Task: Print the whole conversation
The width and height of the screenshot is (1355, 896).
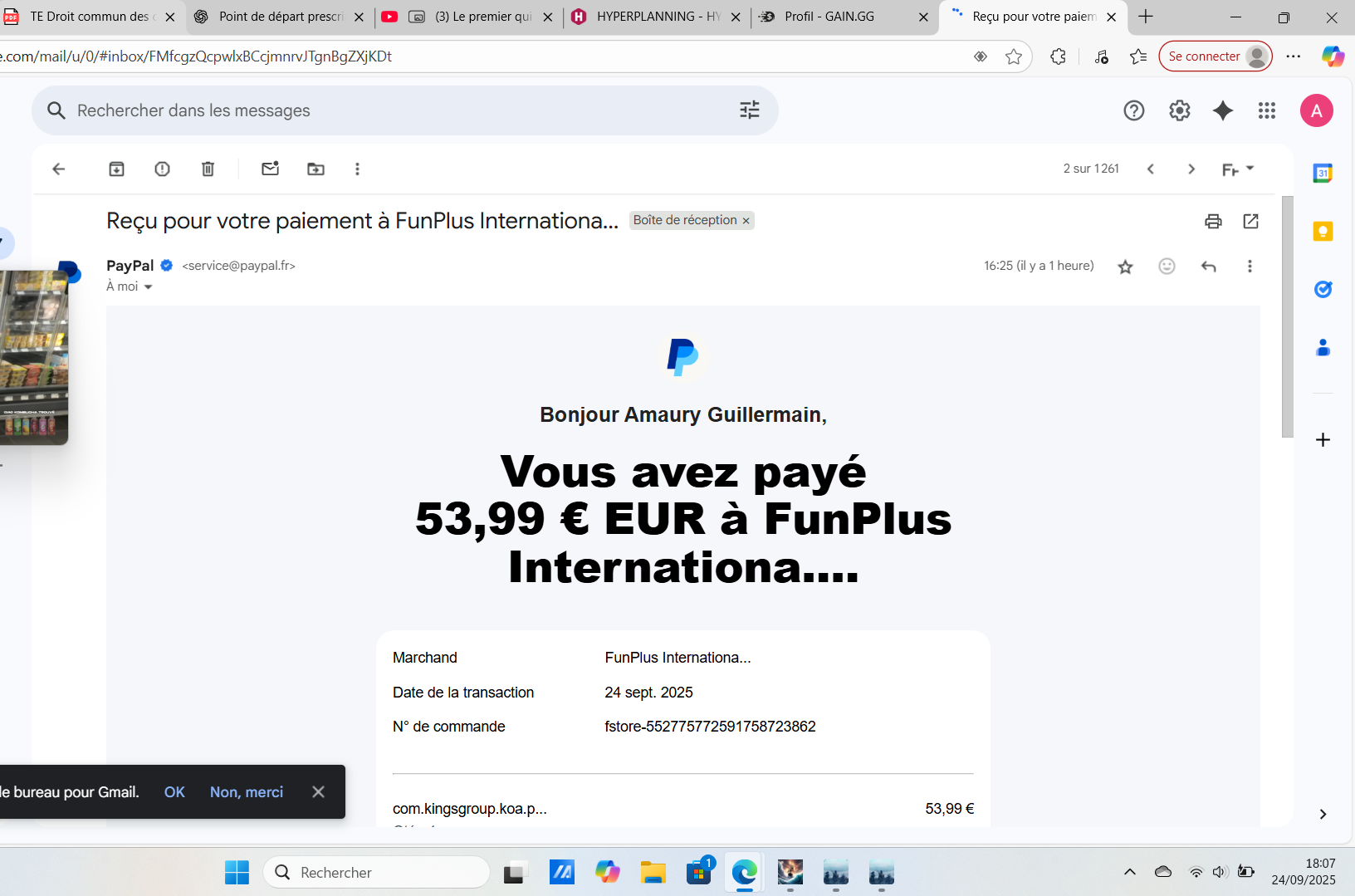Action: 1213,221
